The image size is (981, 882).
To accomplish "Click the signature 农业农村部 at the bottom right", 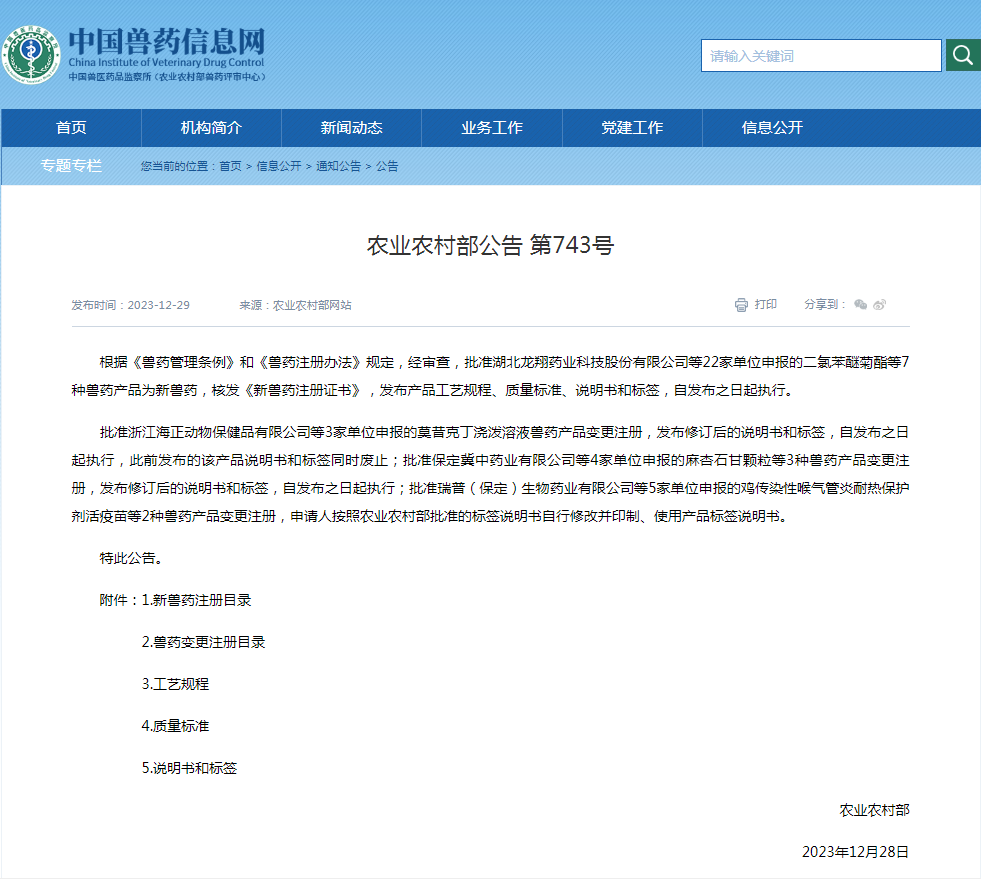I will [874, 810].
